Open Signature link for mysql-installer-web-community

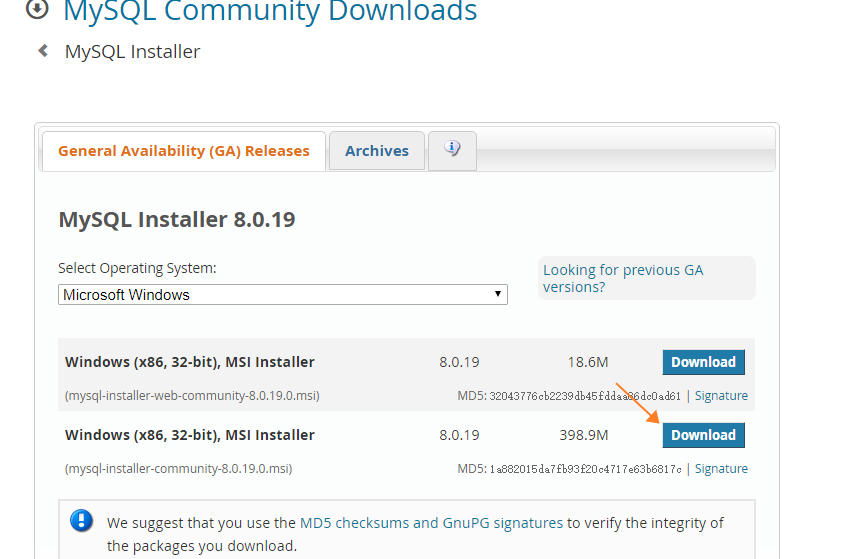[x=721, y=396]
